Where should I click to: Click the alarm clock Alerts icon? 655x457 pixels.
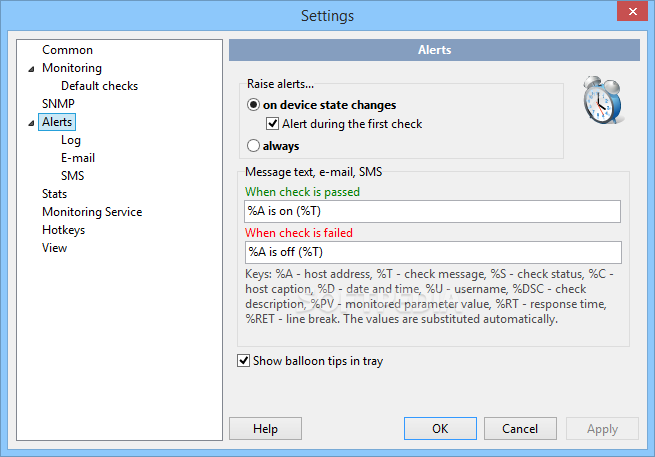pos(603,100)
